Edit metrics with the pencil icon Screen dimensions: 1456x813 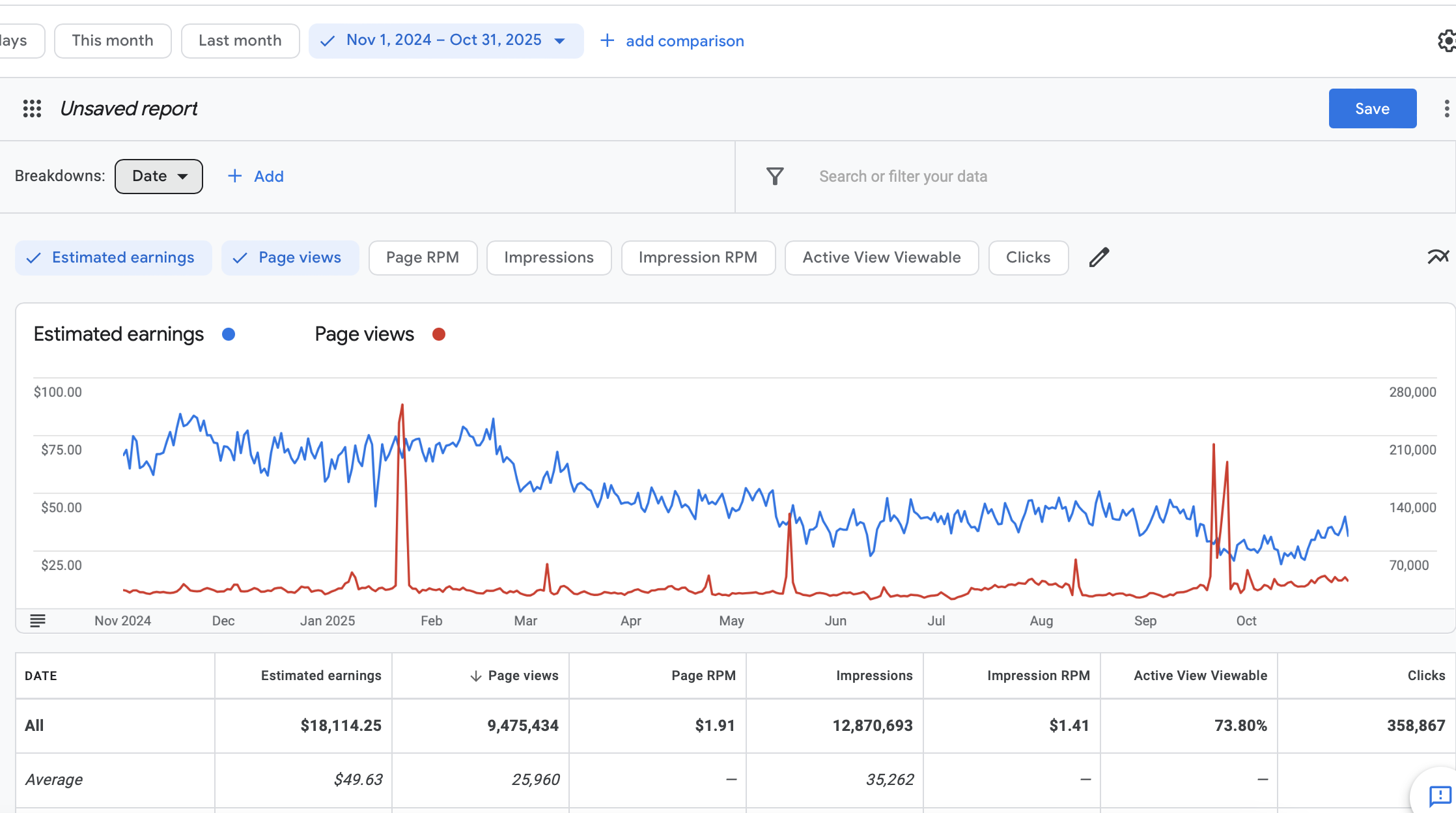pyautogui.click(x=1099, y=258)
